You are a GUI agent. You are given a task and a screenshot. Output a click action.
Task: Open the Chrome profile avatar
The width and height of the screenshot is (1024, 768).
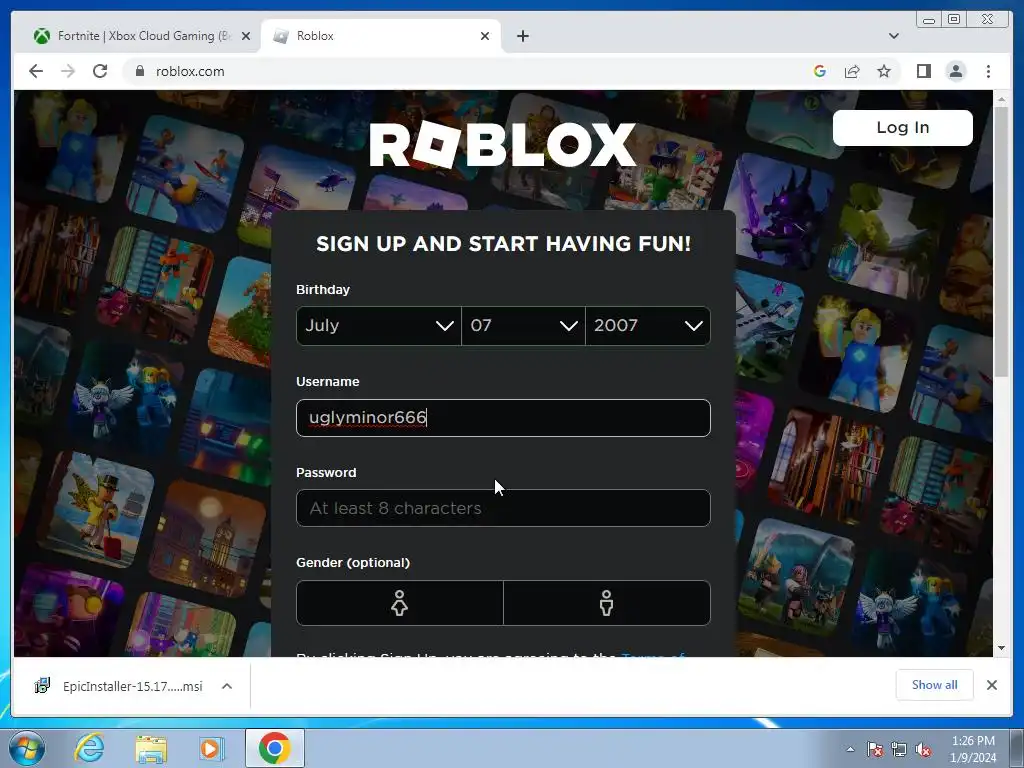[x=956, y=71]
